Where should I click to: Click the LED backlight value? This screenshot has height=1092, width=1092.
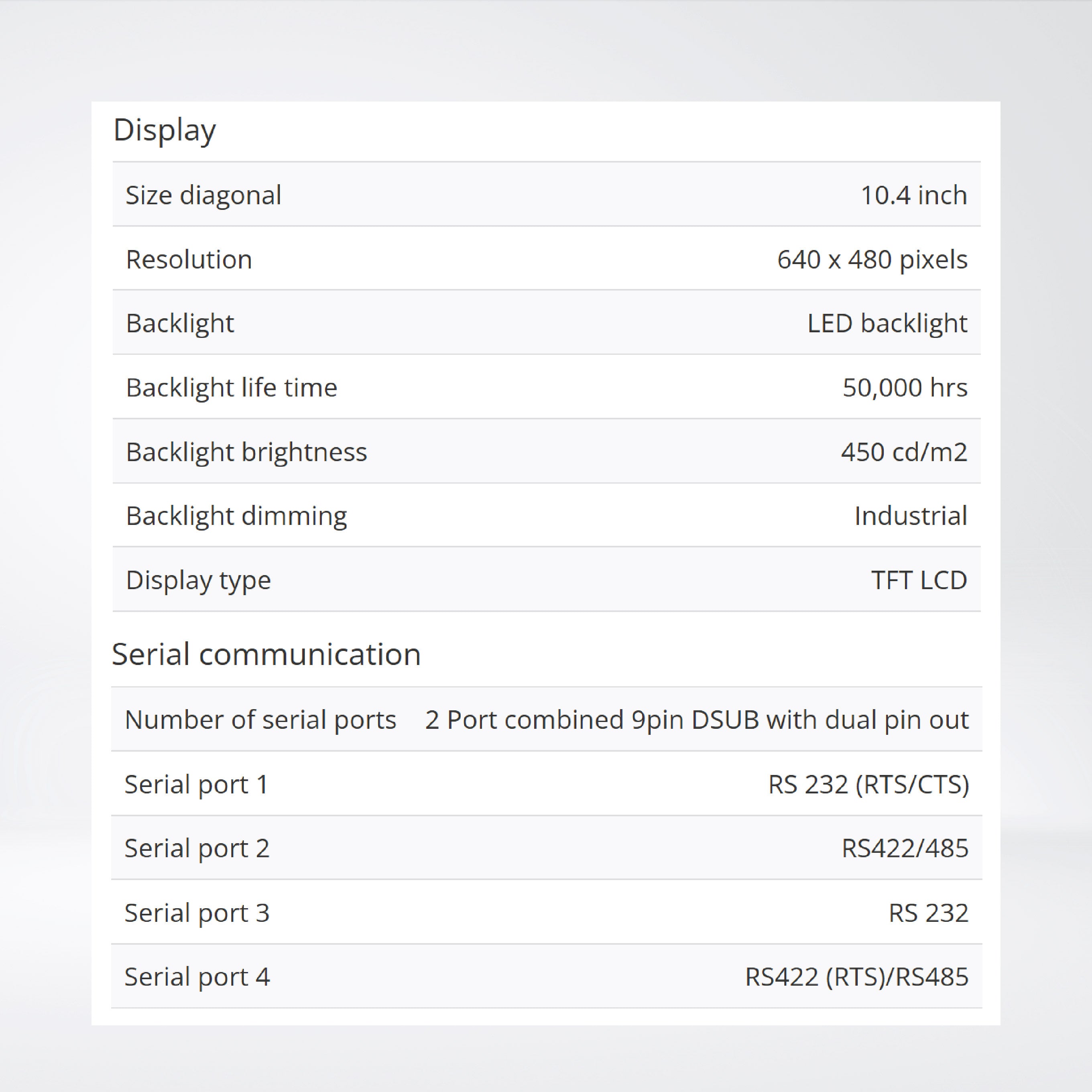point(887,324)
